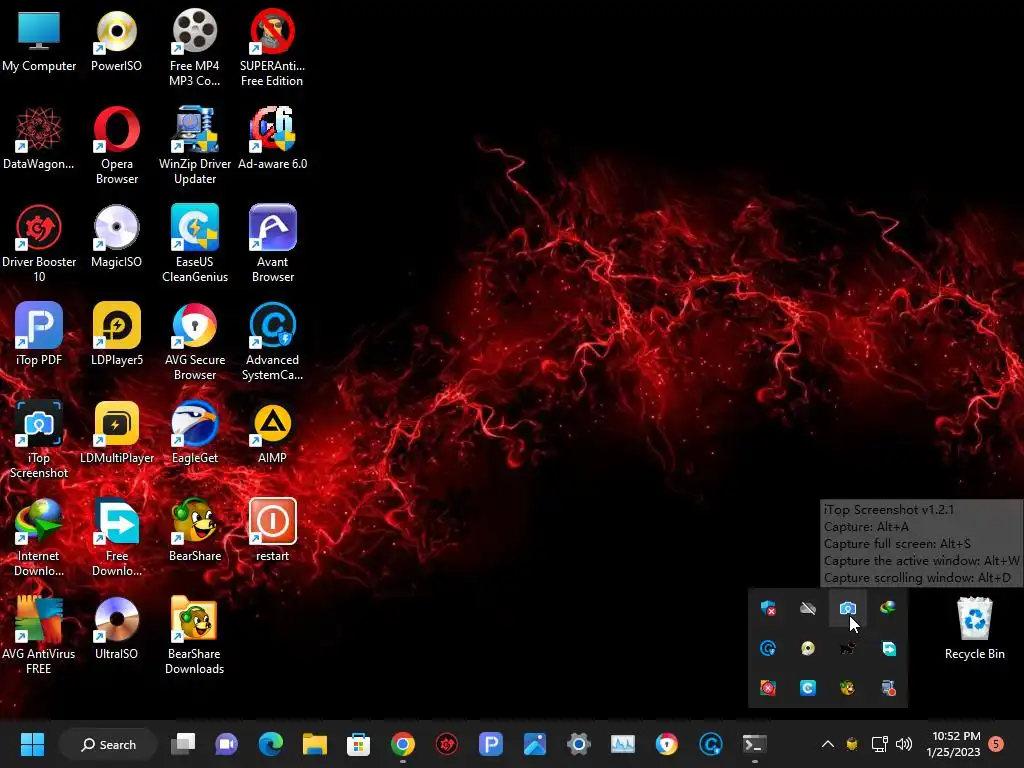Click the OneDrive cloud icon in tray overflow
Image resolution: width=1024 pixels, height=768 pixels.
pos(808,609)
